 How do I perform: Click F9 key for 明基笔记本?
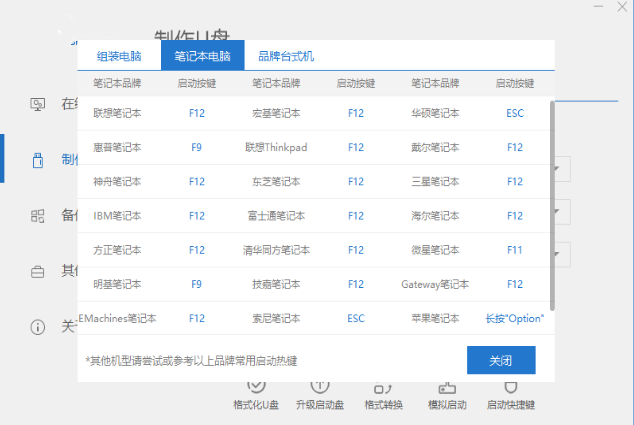(x=197, y=284)
